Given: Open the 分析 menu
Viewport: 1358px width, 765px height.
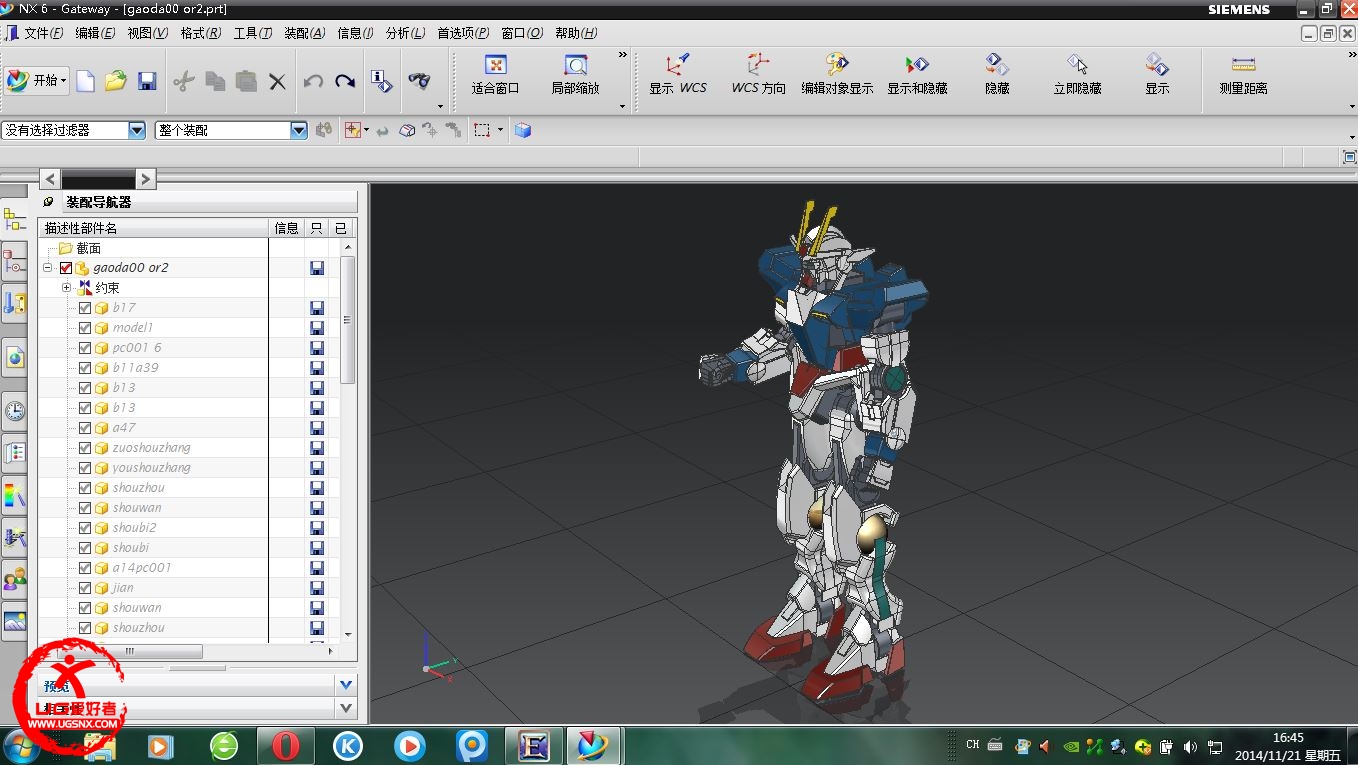Looking at the screenshot, I should (405, 33).
